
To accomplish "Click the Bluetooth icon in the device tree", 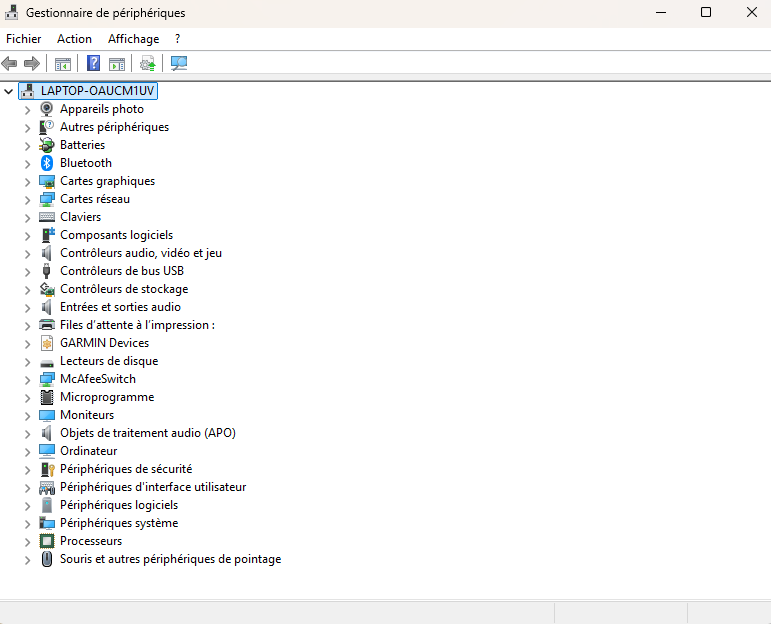I will (x=46, y=163).
